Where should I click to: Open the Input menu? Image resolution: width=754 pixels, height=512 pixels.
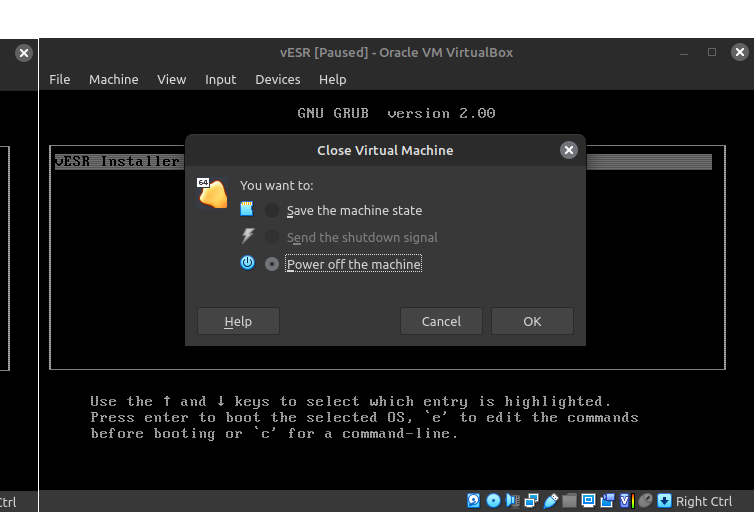point(220,79)
